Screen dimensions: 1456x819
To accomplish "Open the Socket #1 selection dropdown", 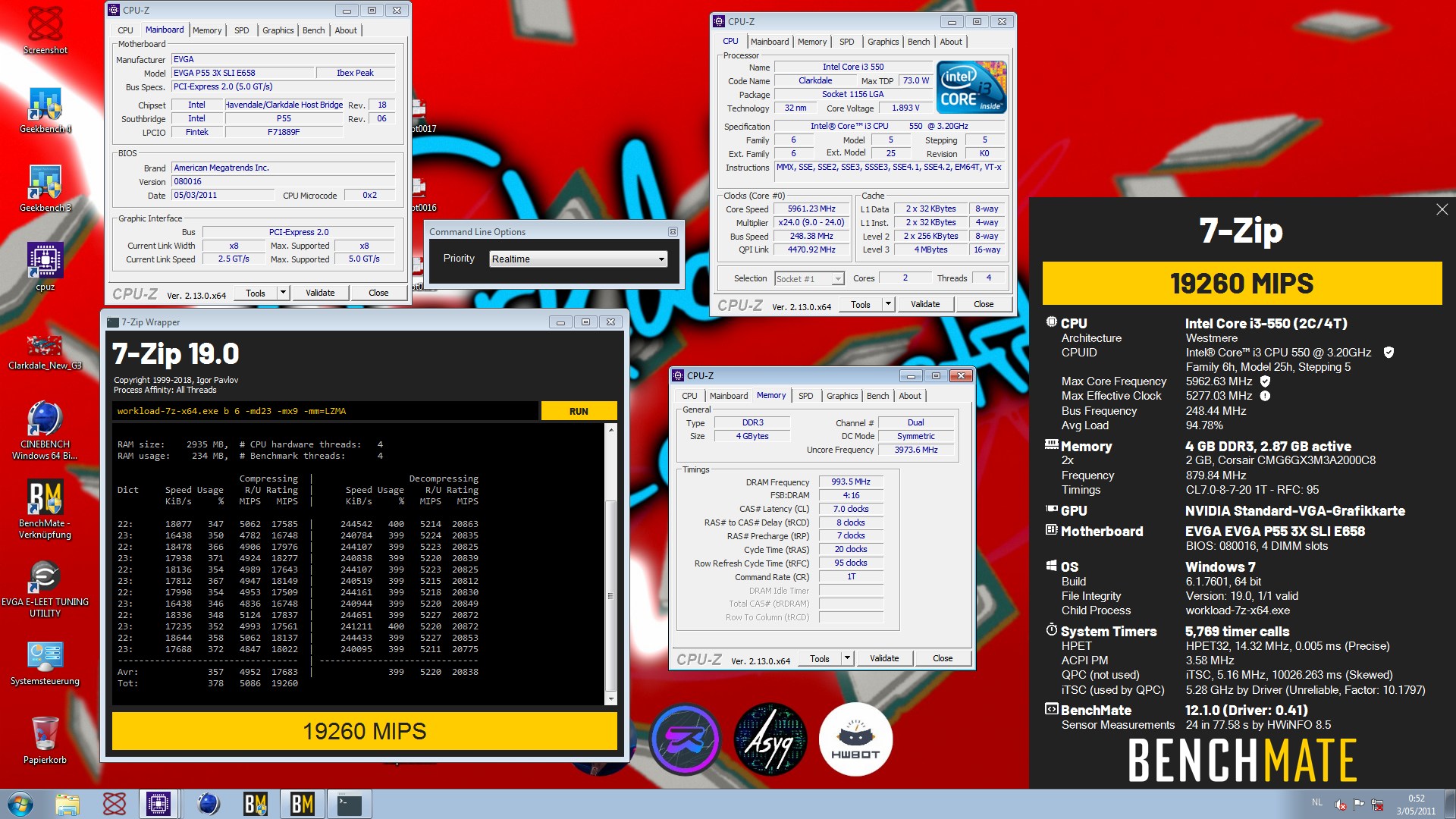I will 809,279.
